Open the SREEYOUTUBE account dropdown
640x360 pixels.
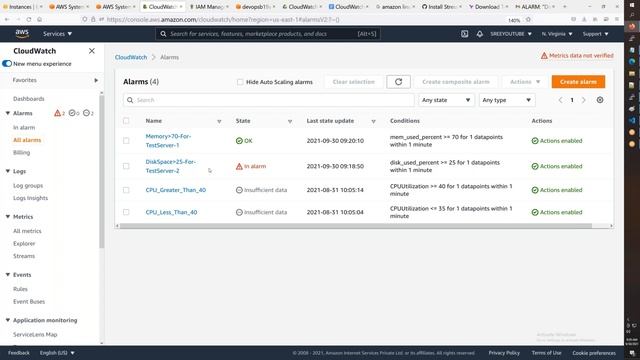(x=511, y=34)
